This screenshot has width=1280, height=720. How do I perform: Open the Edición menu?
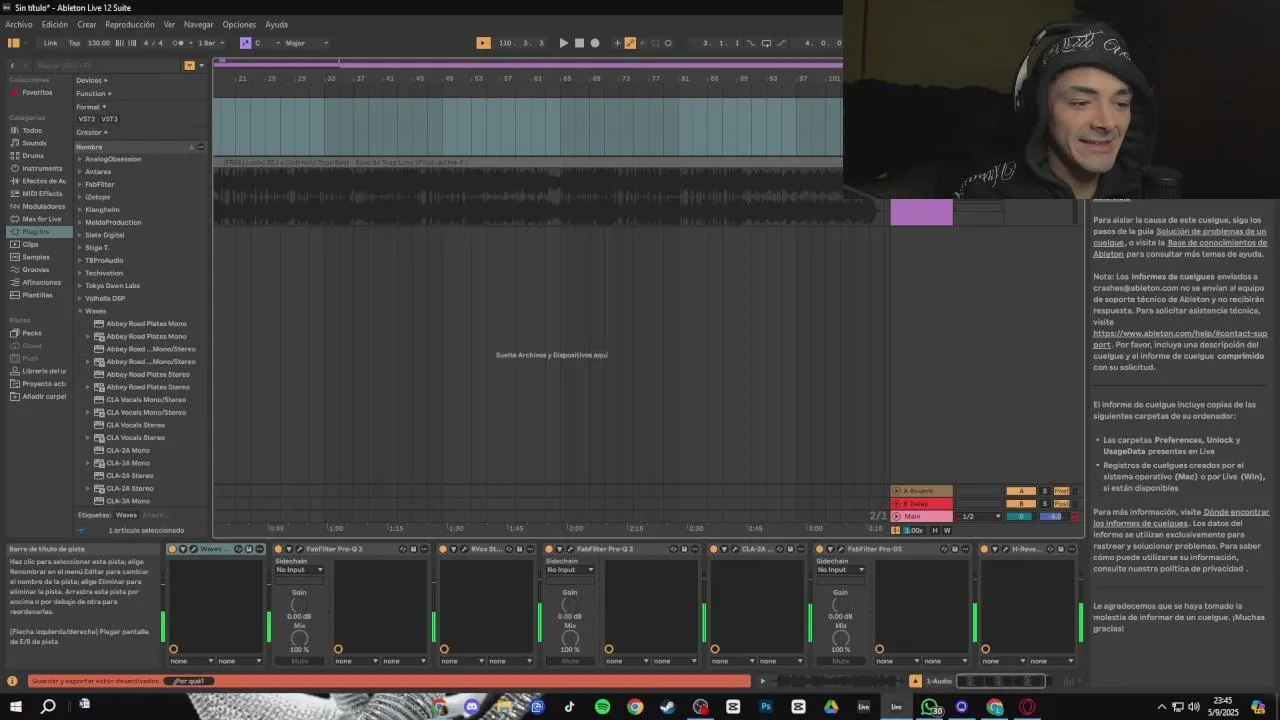55,24
